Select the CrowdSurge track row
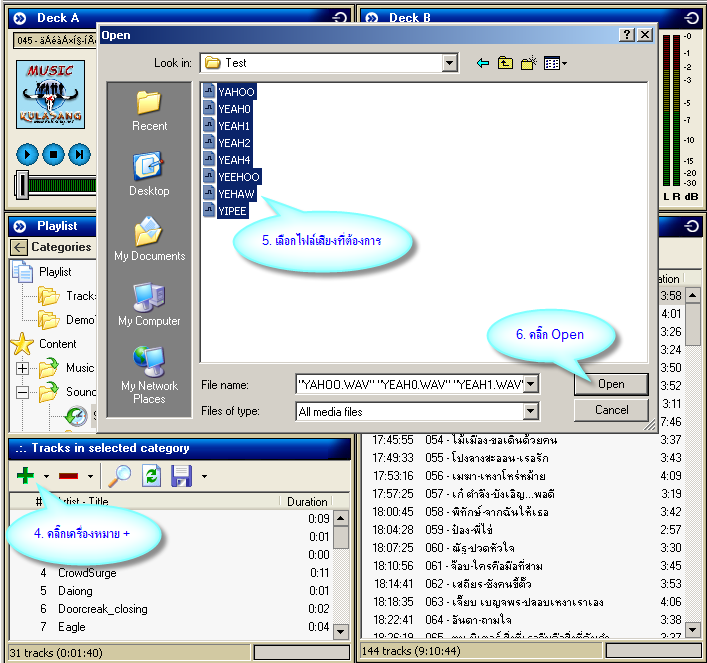Screen dimensions: 707x663 [x=171, y=573]
